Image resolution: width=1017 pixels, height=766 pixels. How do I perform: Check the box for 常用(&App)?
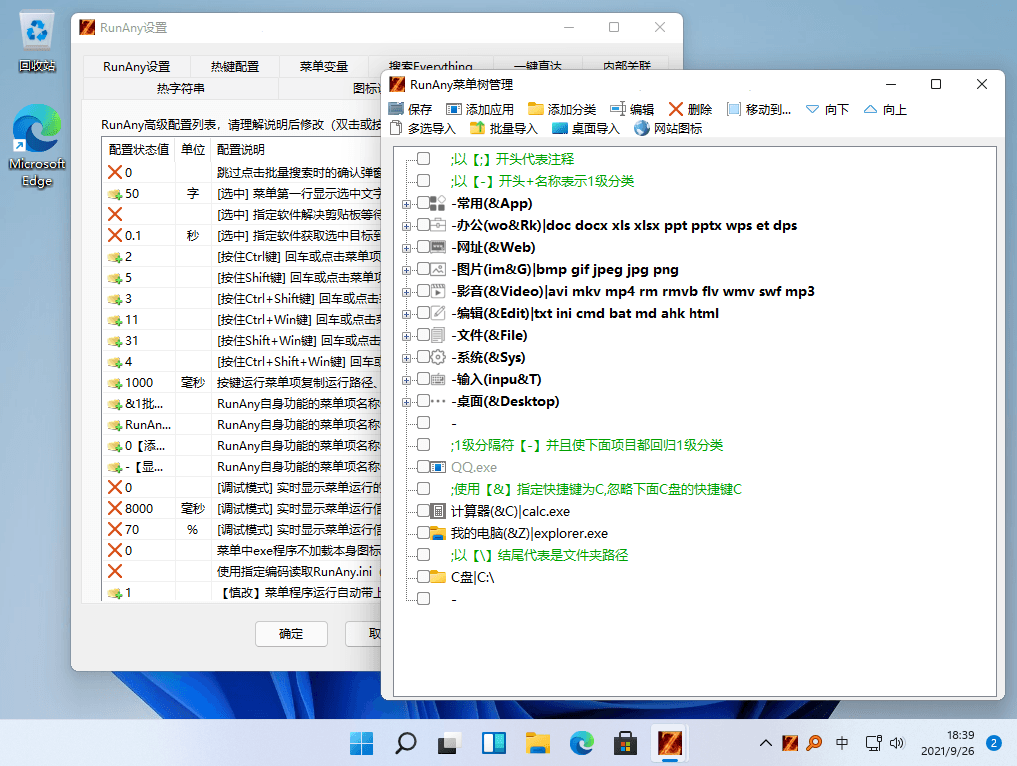pyautogui.click(x=424, y=203)
